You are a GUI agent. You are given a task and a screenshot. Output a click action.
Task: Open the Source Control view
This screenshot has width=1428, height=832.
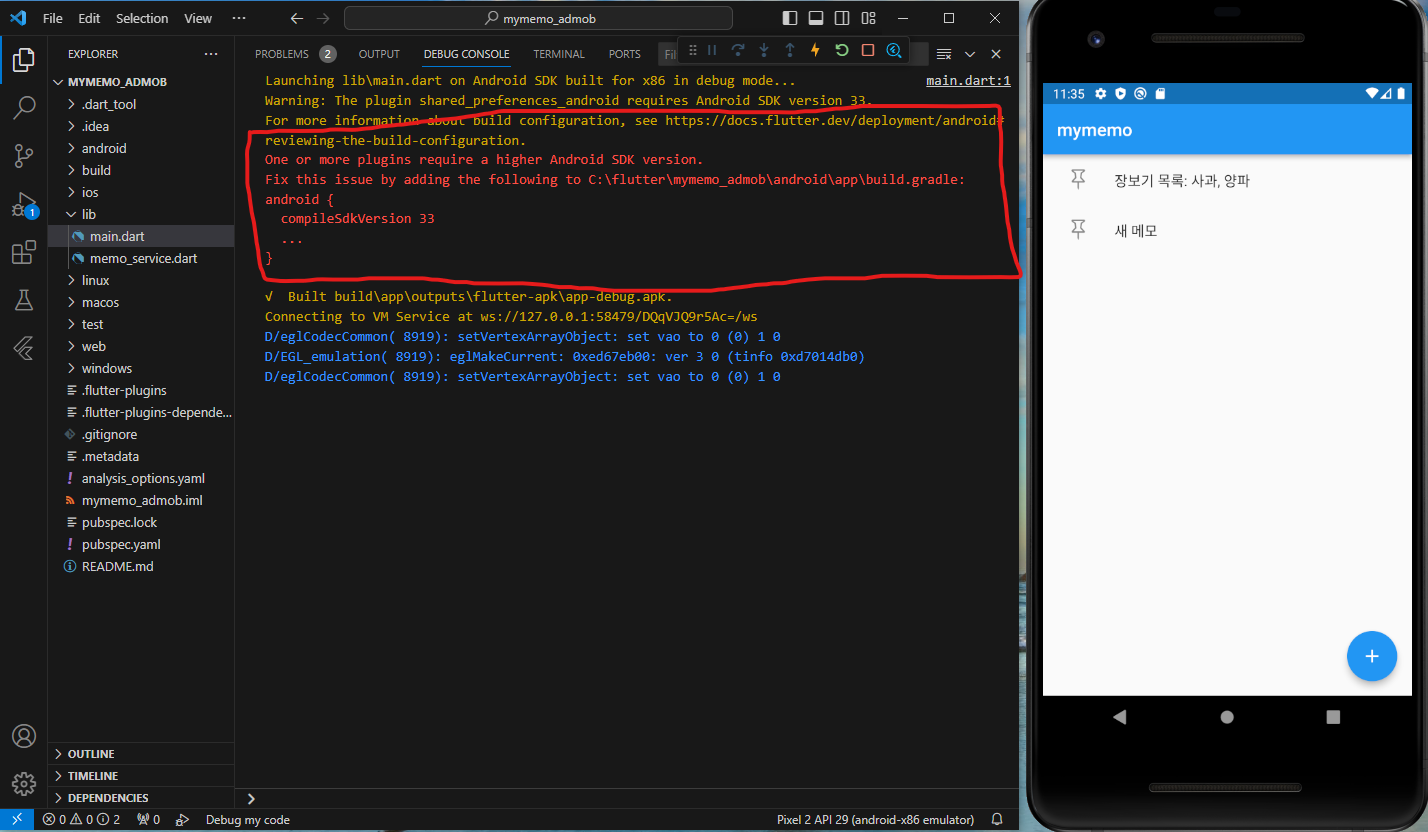tap(23, 155)
